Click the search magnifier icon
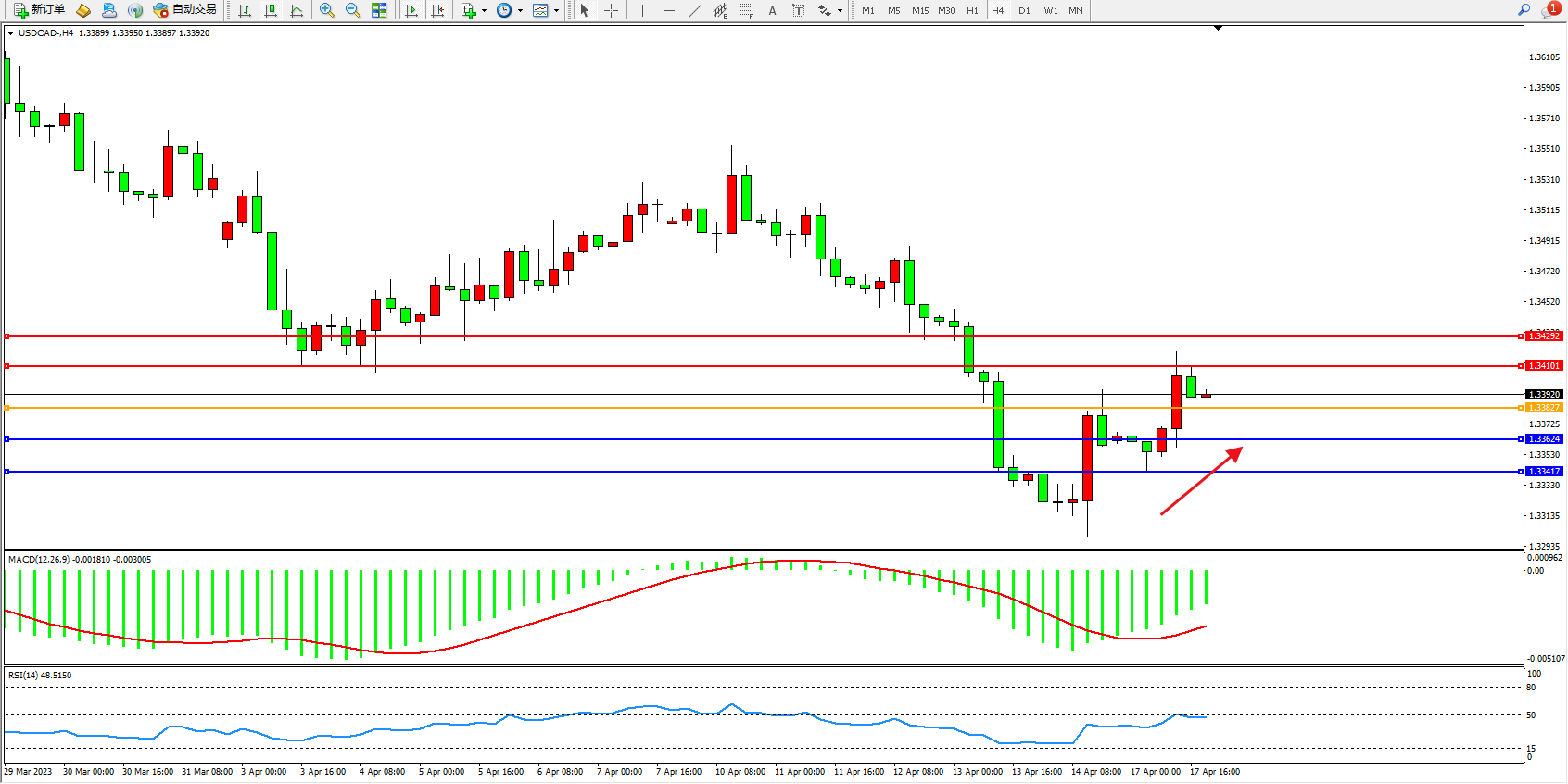The width and height of the screenshot is (1568, 784). pyautogui.click(x=1524, y=10)
